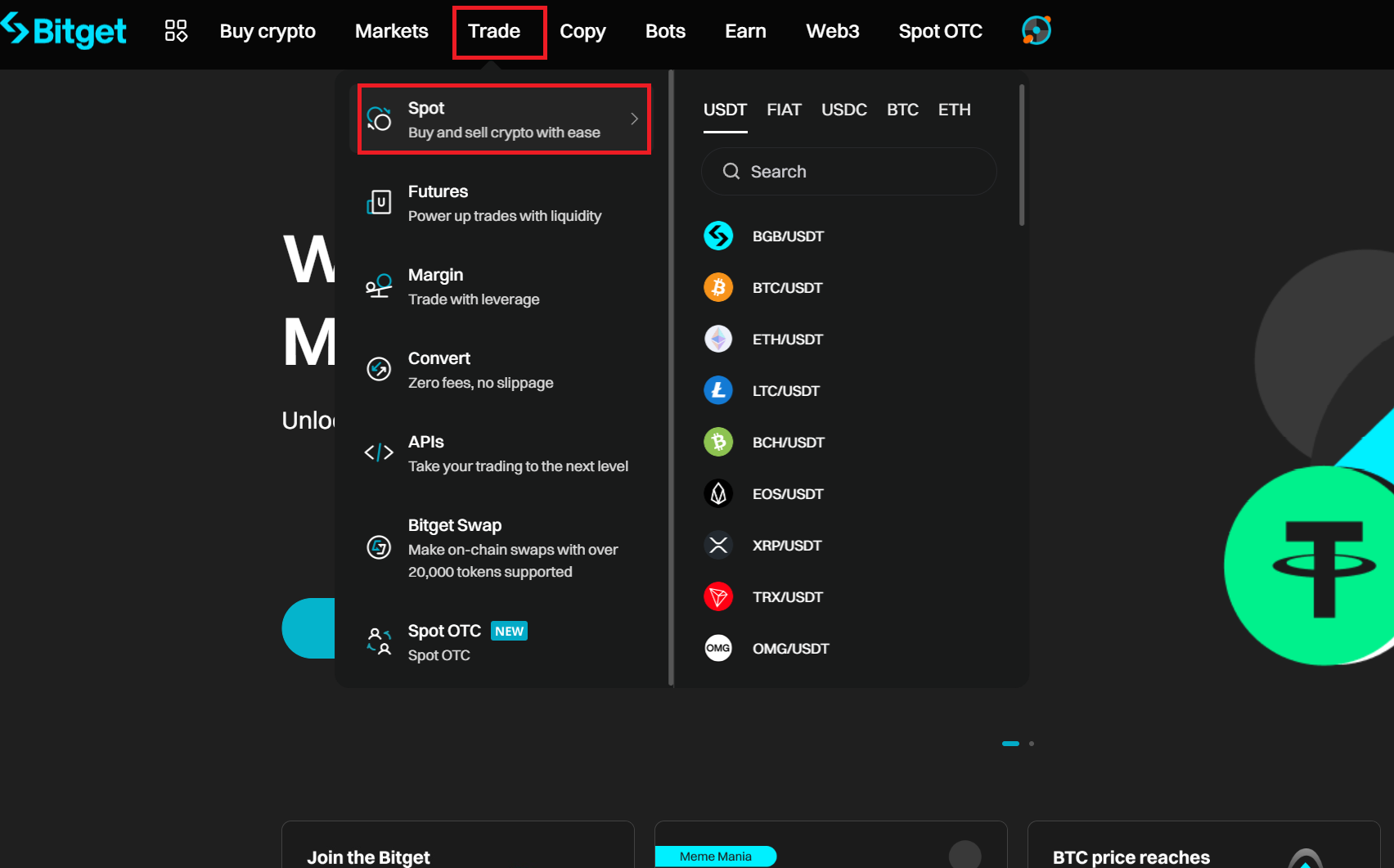
Task: Go to the second carousel slide dot
Action: [1032, 744]
